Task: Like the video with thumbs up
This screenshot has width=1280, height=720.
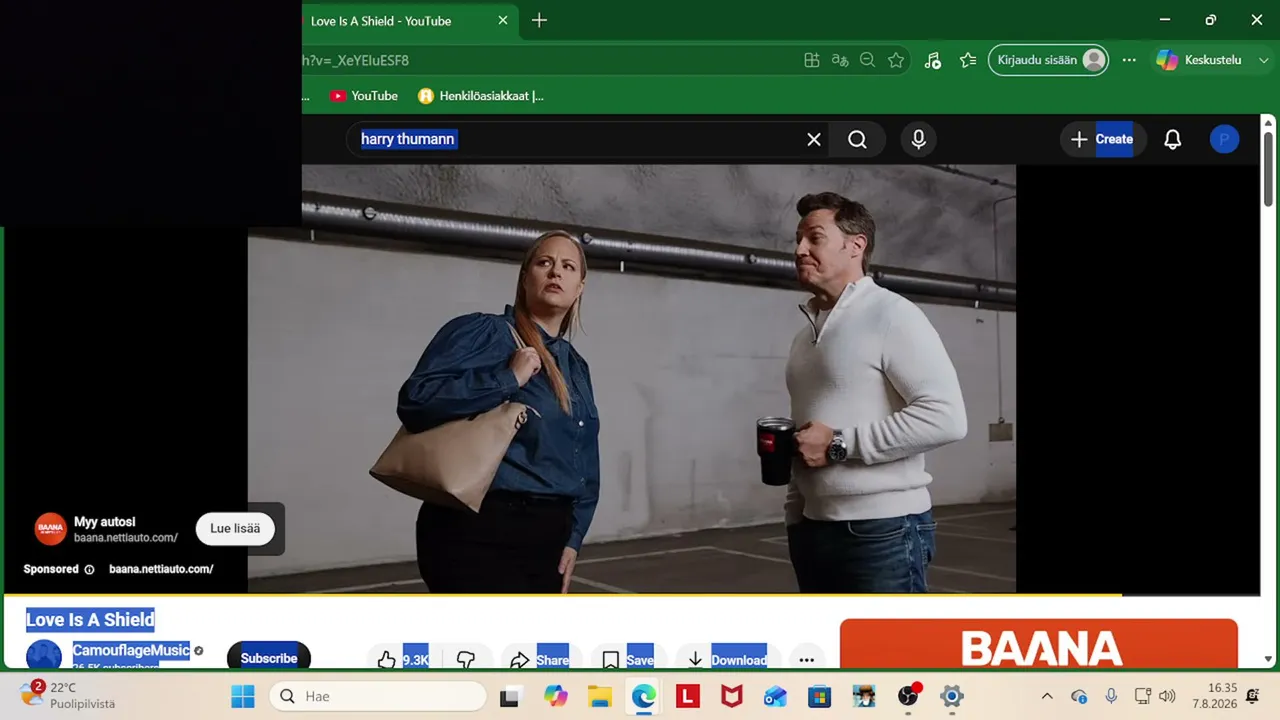Action: (x=403, y=659)
